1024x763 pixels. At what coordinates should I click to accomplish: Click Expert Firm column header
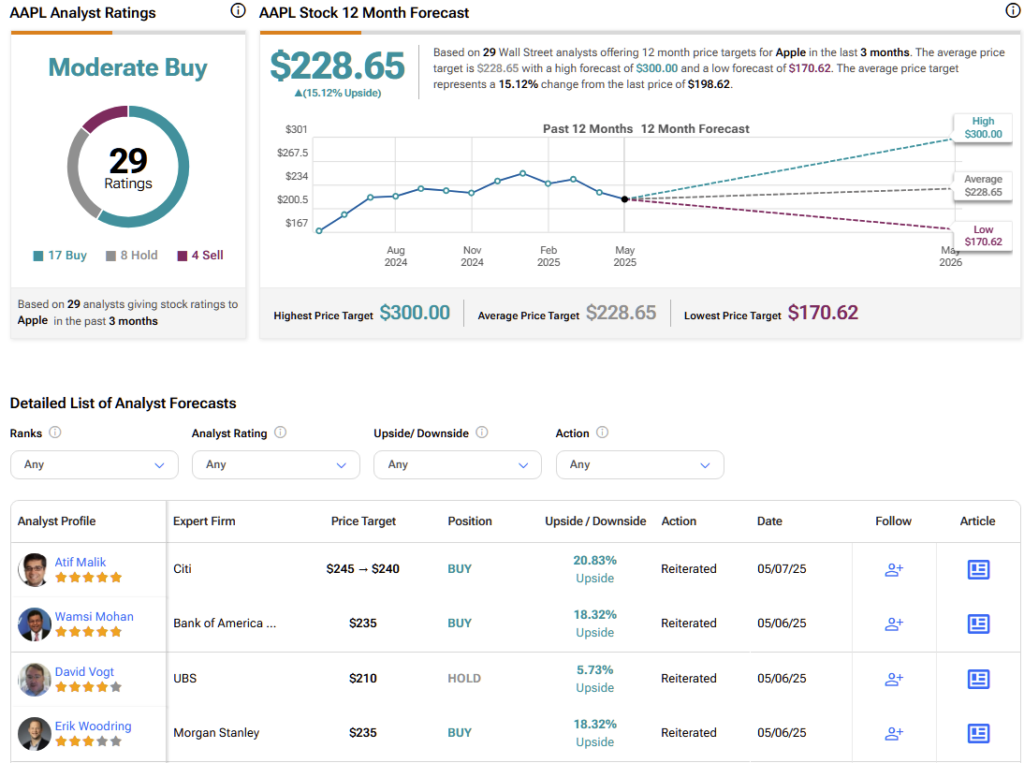[x=204, y=521]
